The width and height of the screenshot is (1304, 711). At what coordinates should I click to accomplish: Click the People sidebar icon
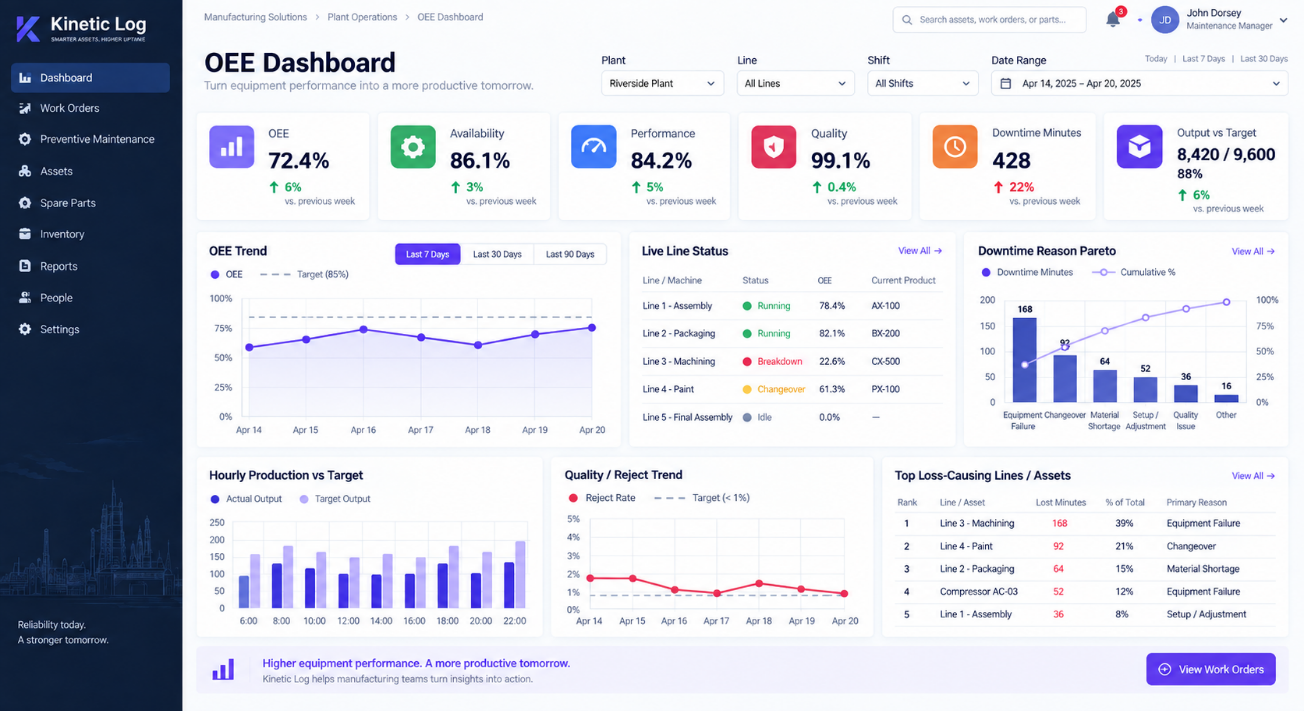(25, 298)
